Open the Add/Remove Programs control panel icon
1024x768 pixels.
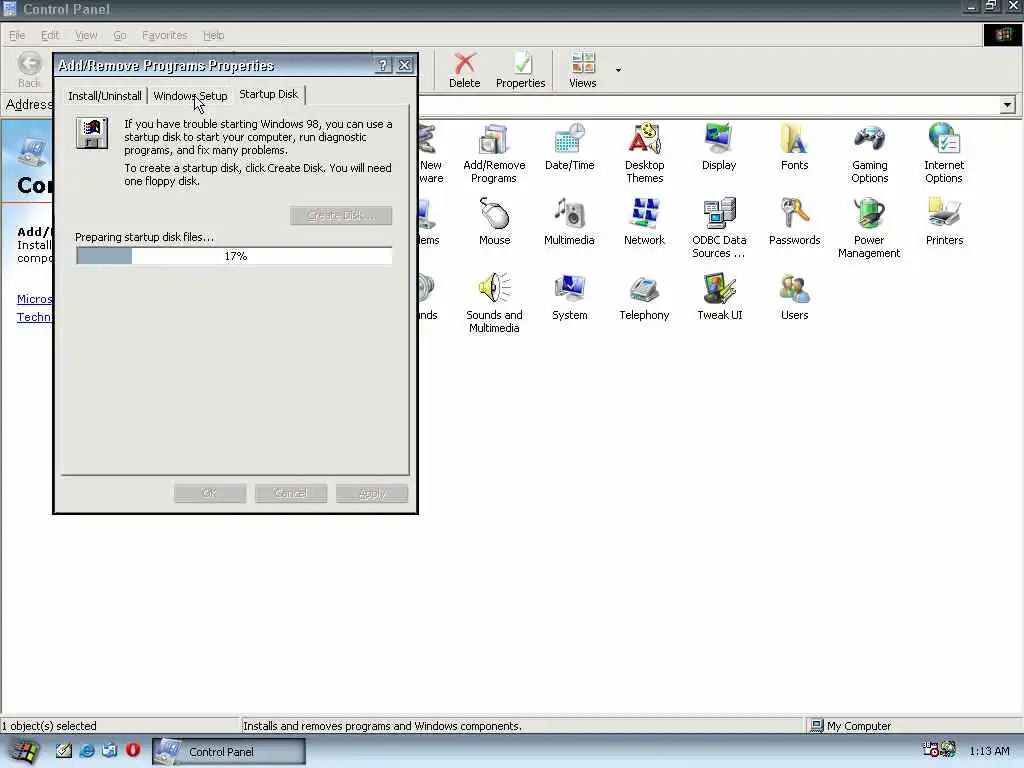click(x=494, y=153)
